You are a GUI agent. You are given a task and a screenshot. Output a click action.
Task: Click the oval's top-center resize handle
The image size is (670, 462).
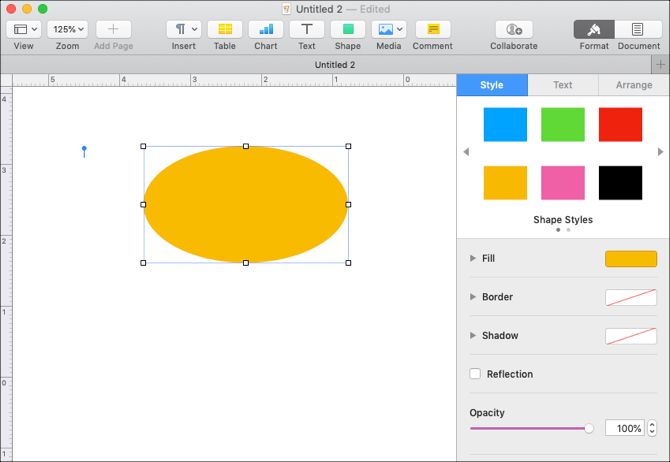[246, 146]
